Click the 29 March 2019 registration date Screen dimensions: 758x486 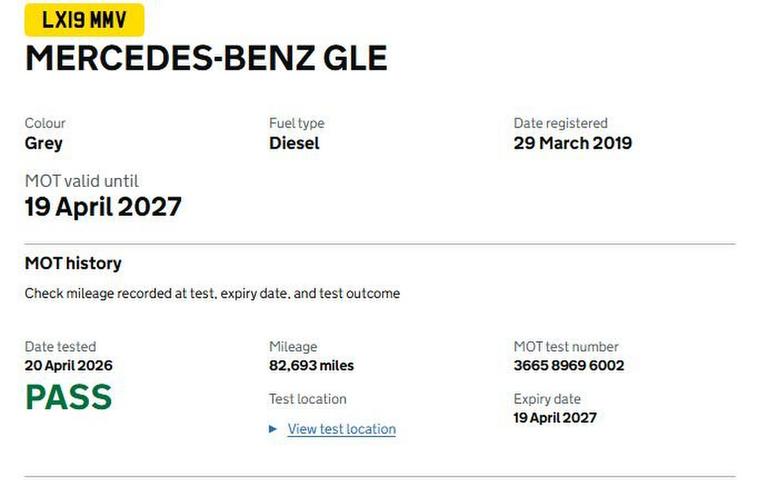tap(572, 143)
